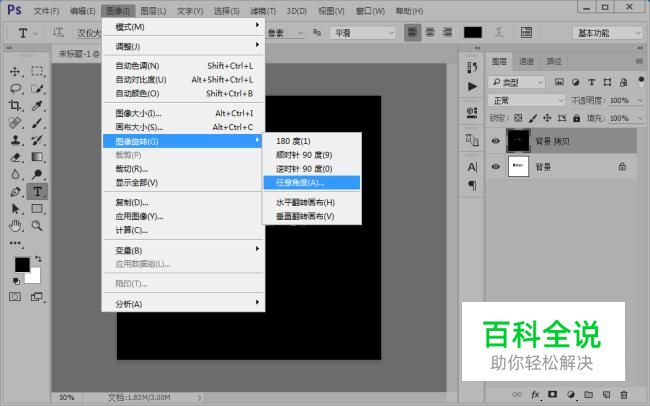The width and height of the screenshot is (650, 406).
Task: Change screen mode icon in toolbox
Action: 37,297
